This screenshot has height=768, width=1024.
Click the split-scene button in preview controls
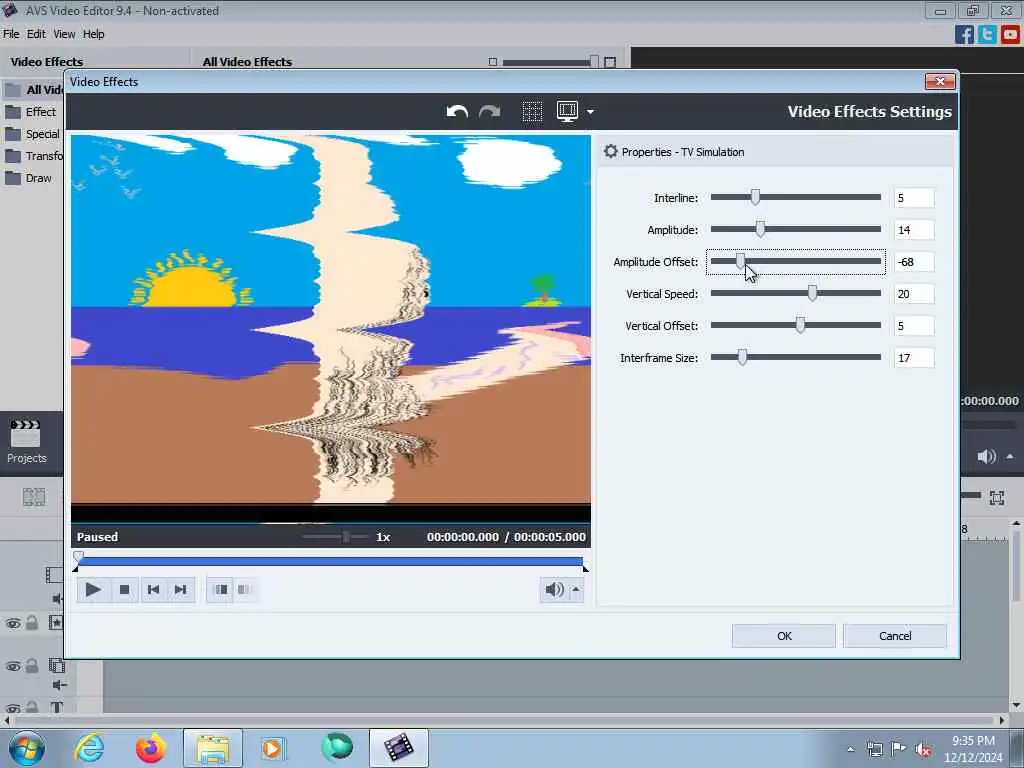pyautogui.click(x=221, y=590)
